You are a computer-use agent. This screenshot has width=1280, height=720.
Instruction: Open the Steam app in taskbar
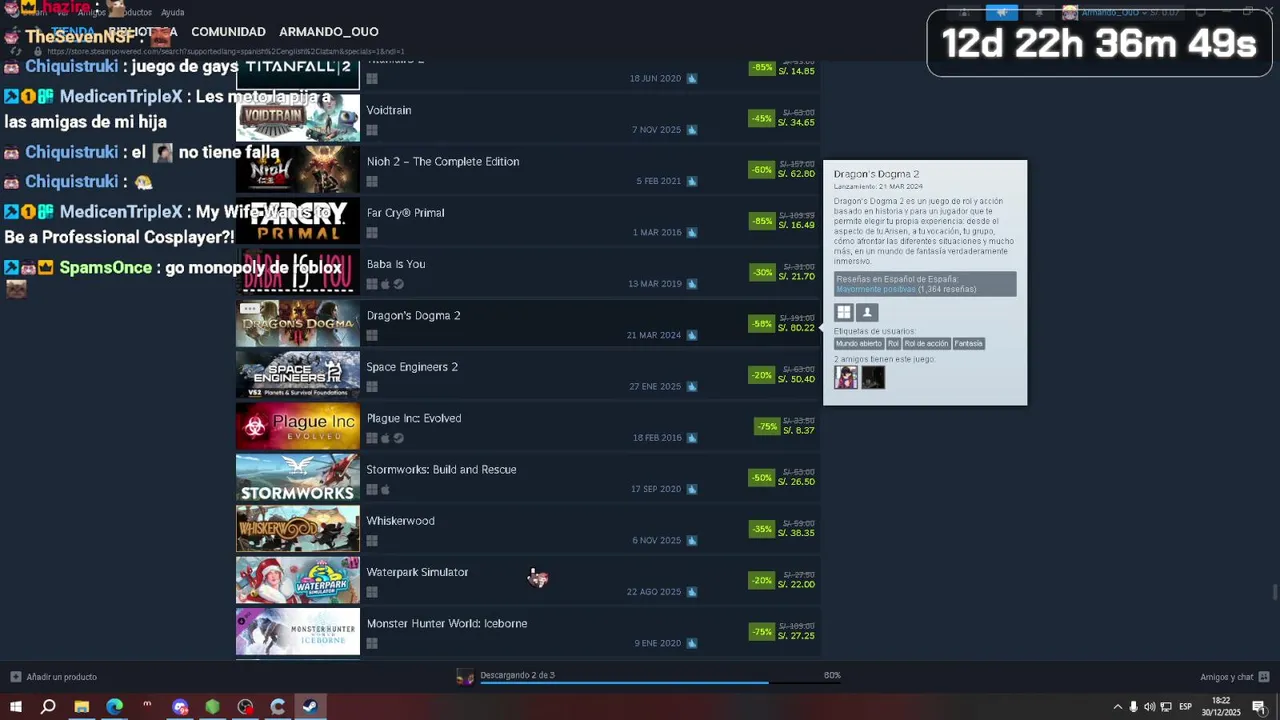coord(310,707)
